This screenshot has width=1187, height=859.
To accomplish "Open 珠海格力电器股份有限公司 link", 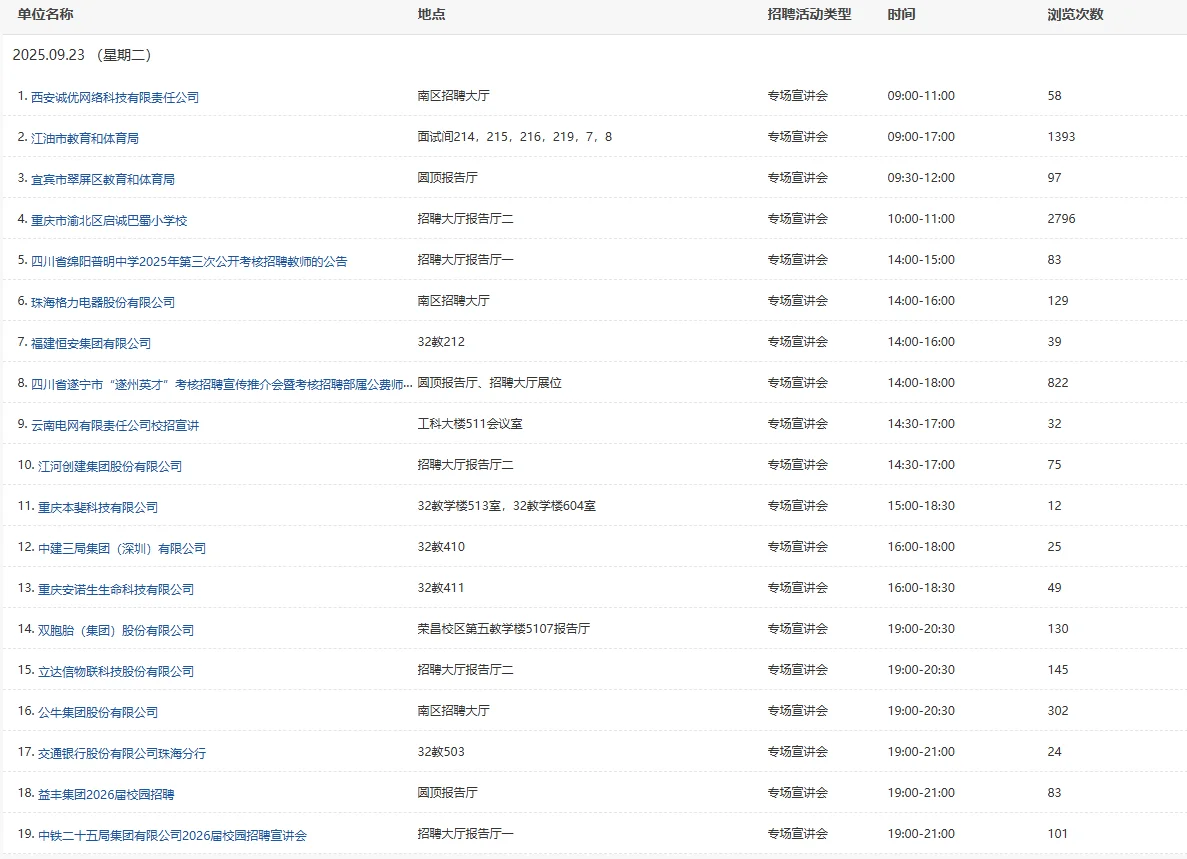I will click(x=103, y=302).
